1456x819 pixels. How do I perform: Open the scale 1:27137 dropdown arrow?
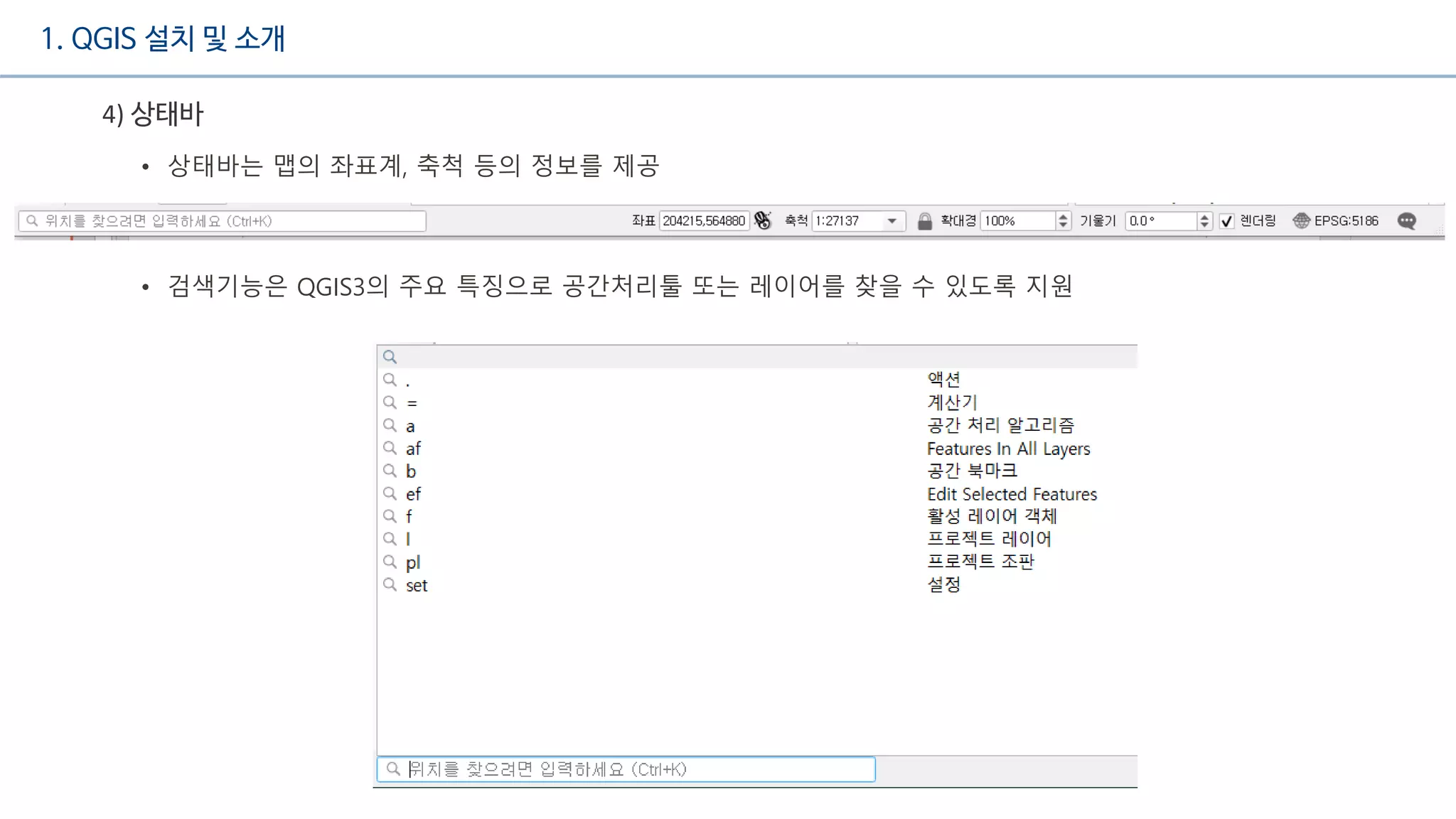[892, 221]
